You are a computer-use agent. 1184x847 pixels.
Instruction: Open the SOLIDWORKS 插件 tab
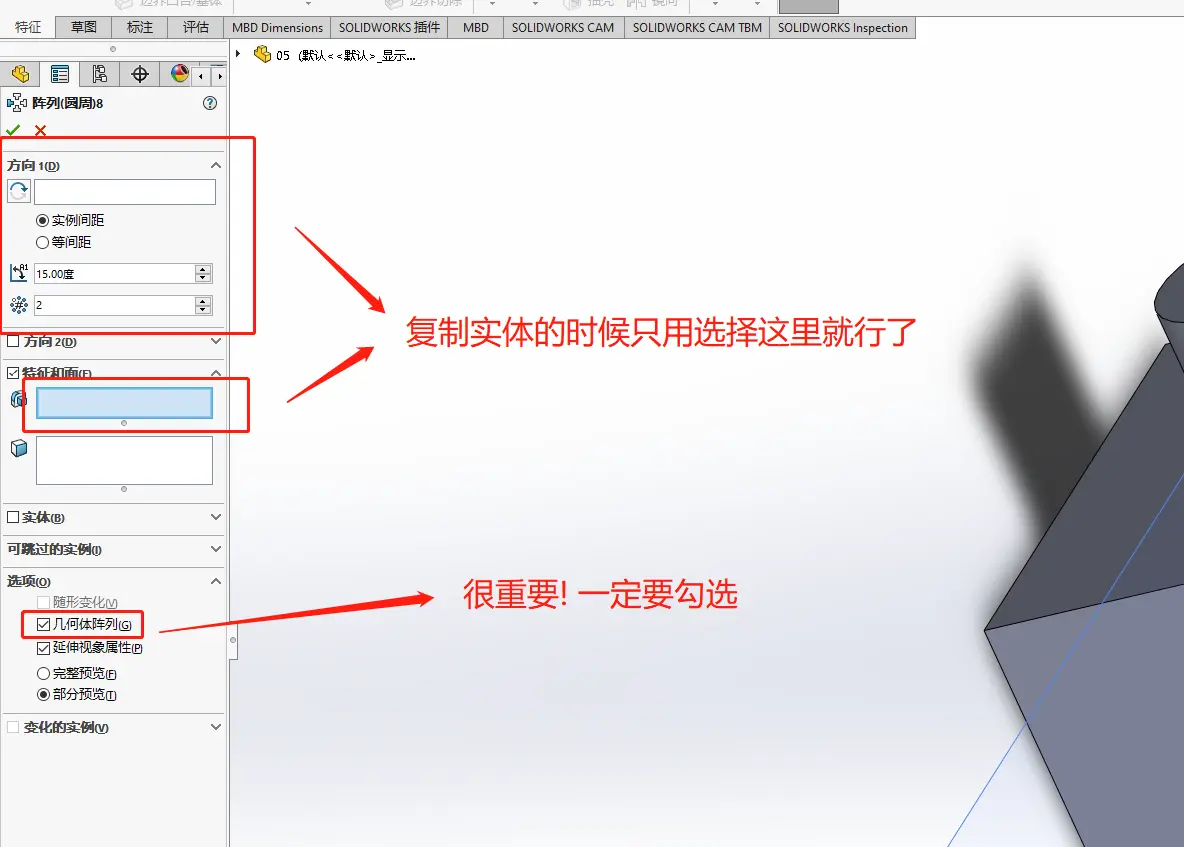click(389, 28)
